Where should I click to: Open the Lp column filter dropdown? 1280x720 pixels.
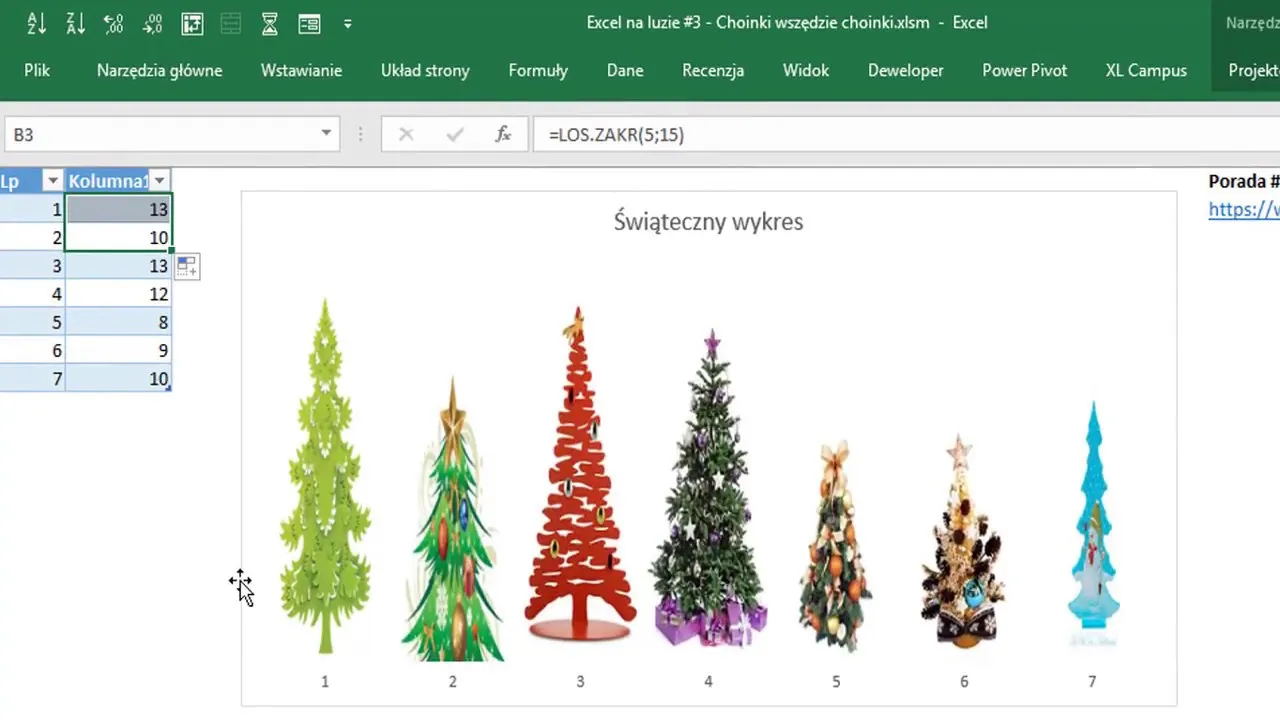52,181
